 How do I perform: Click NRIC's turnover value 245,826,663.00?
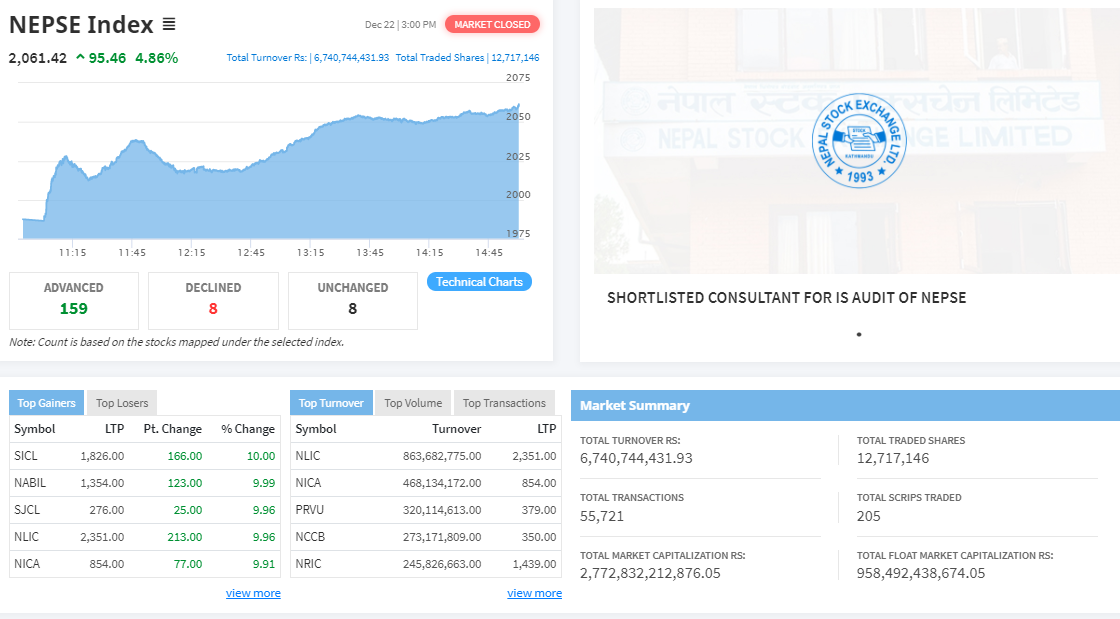442,564
